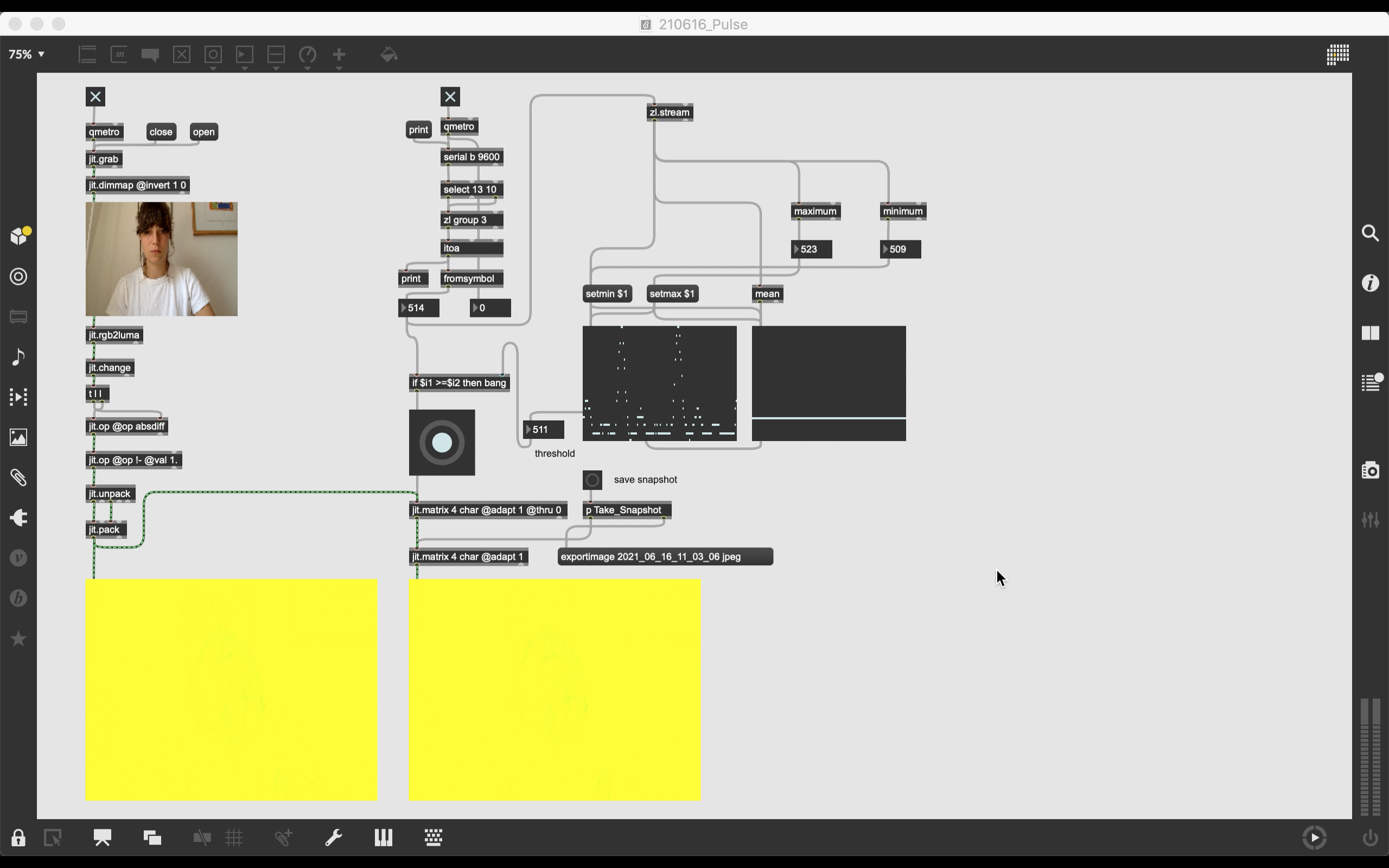This screenshot has width=1389, height=868.
Task: Toggle the X box above serial qmetro
Action: point(450,97)
